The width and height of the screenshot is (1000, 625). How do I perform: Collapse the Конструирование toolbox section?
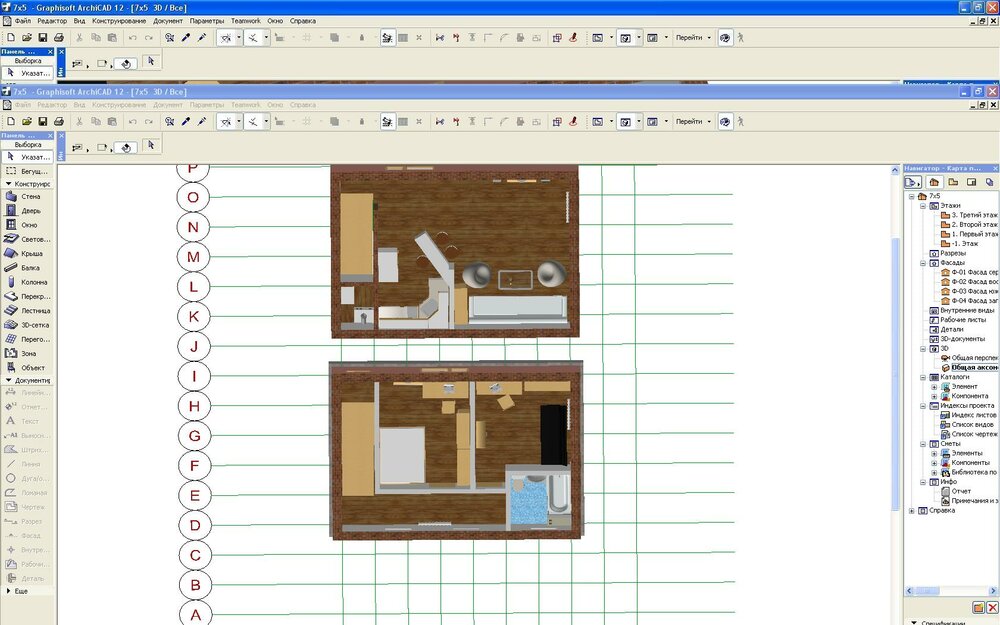pyautogui.click(x=9, y=184)
